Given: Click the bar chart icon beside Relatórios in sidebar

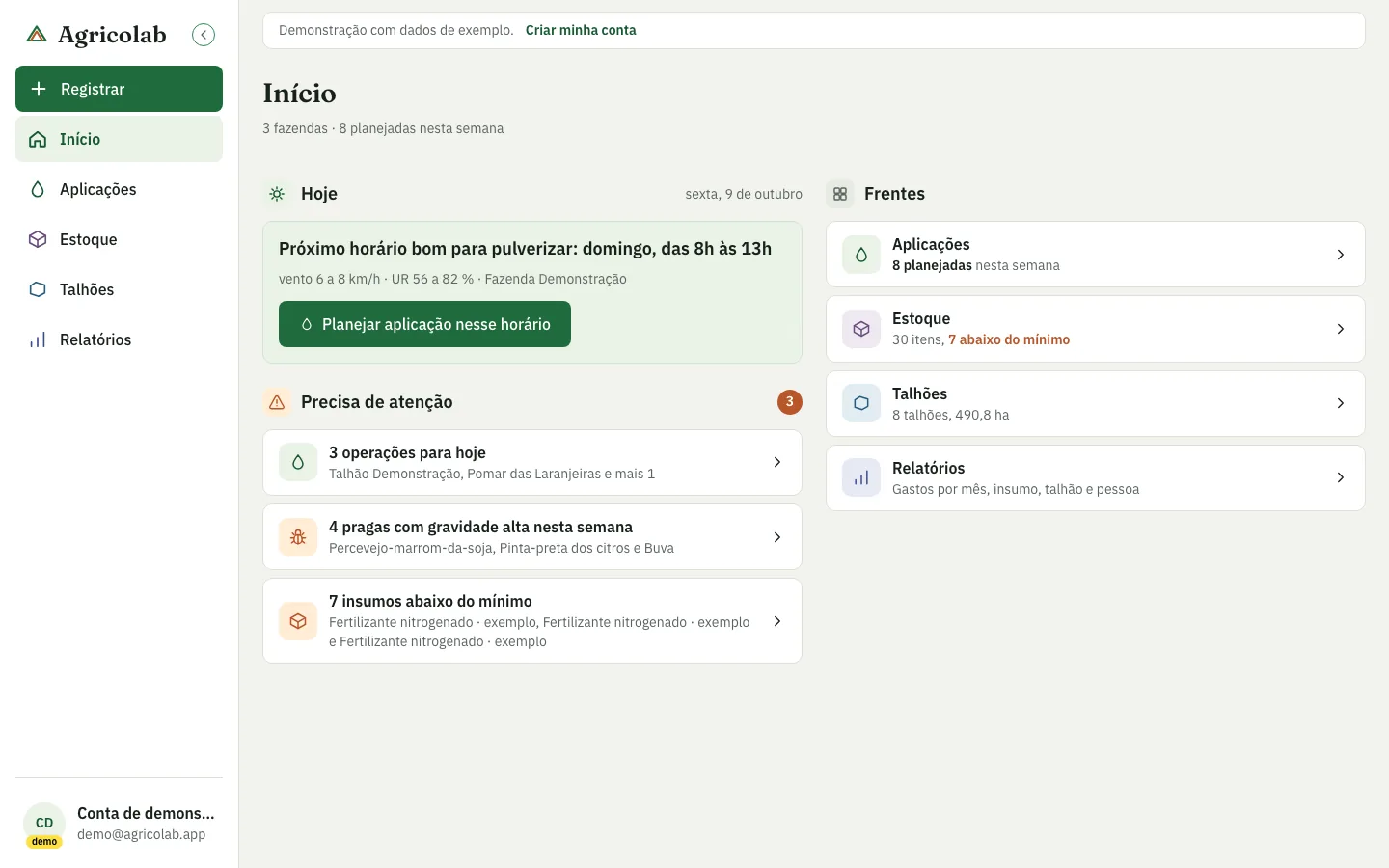Looking at the screenshot, I should (x=38, y=339).
